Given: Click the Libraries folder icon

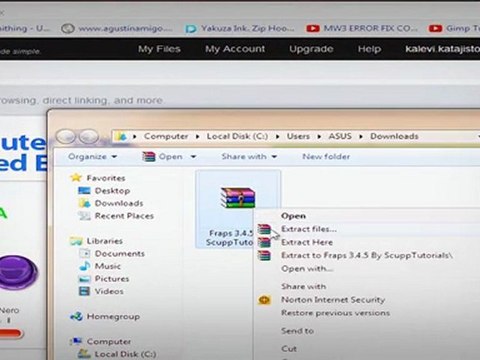Looking at the screenshot, I should pos(76,241).
